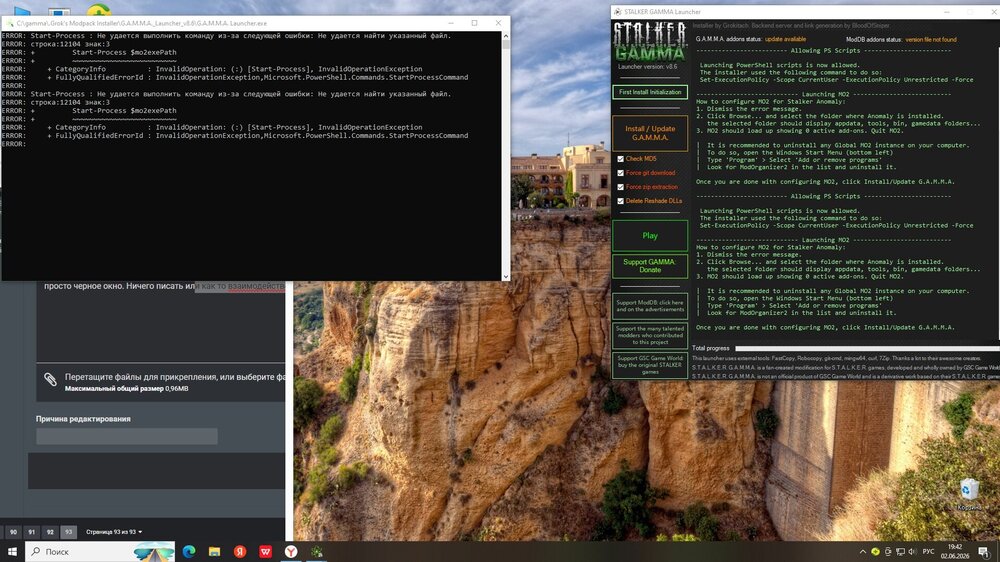Click the РУС language indicator
Screen dimensions: 1000x562
tap(929, 552)
